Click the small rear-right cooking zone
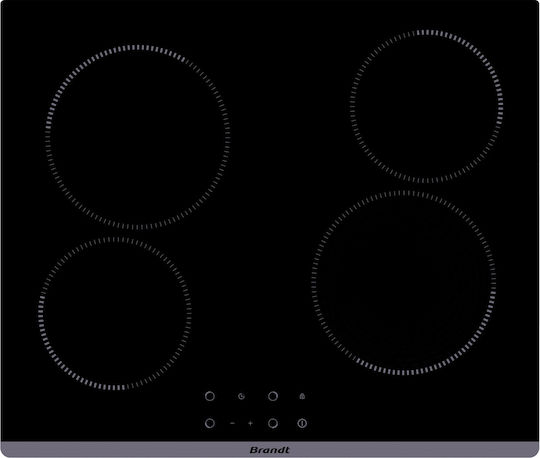The width and height of the screenshot is (540, 458). point(426,106)
